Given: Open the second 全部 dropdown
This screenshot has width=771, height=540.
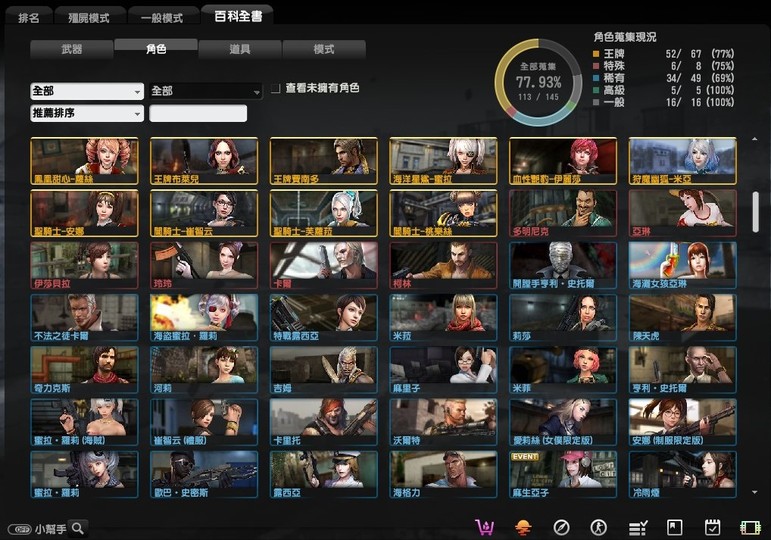Looking at the screenshot, I should point(205,91).
